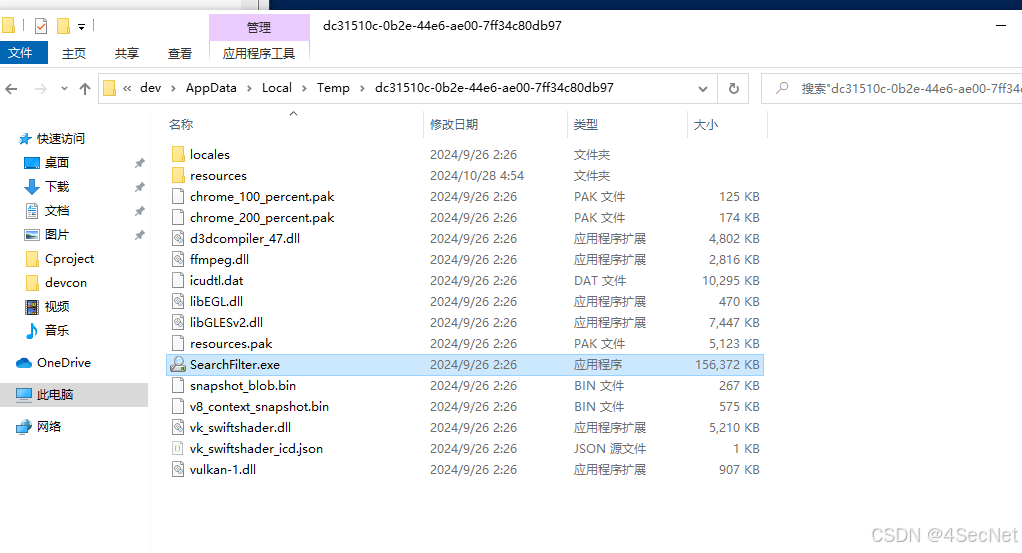Navigate to AppData in the breadcrumb
This screenshot has height=553, width=1022.
(x=211, y=88)
